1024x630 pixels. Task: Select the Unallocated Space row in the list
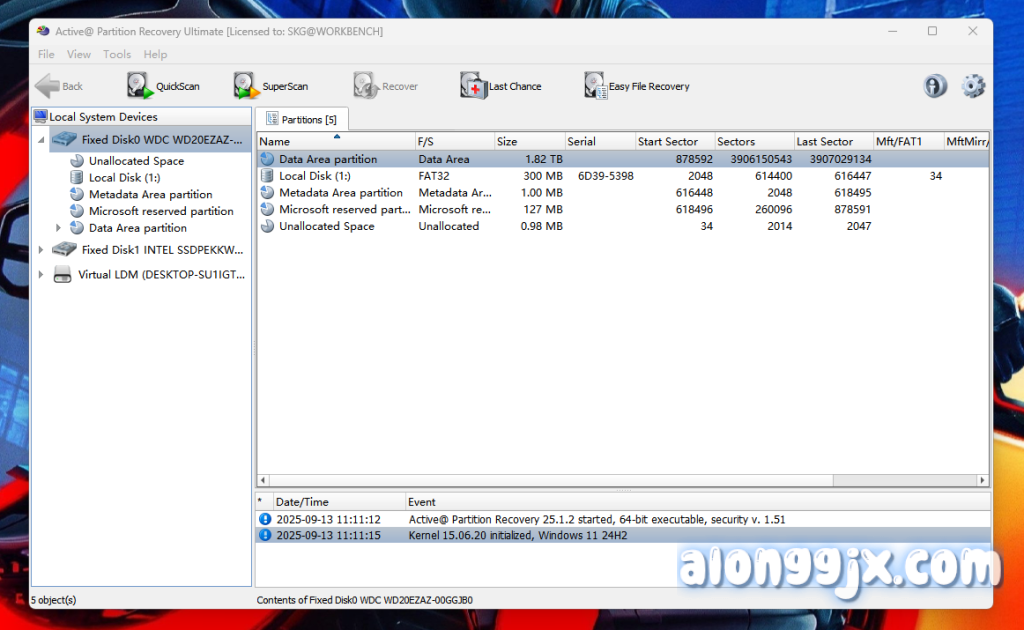[x=326, y=226]
